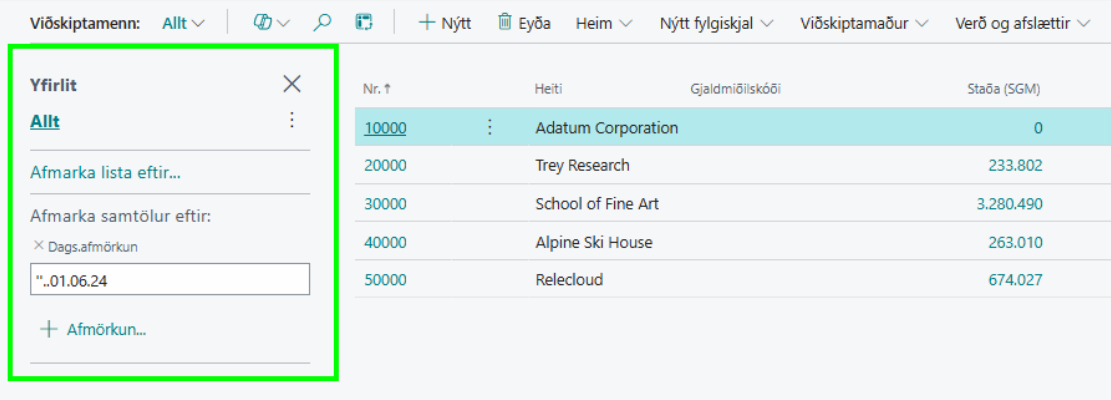Click the search magnifier icon
The height and width of the screenshot is (400, 1111).
tap(322, 22)
